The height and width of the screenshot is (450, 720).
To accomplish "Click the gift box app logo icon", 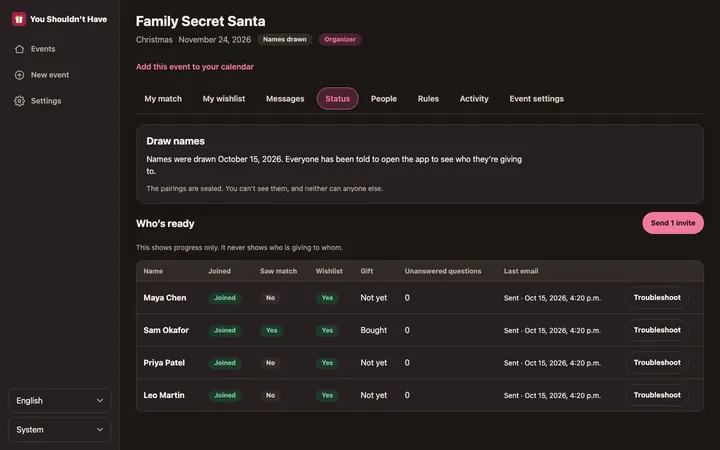I will point(19,19).
